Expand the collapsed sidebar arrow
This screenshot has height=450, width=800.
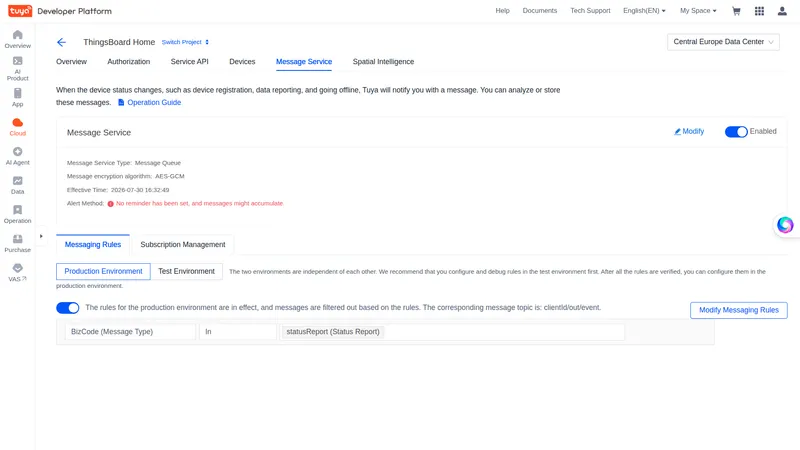pos(41,236)
